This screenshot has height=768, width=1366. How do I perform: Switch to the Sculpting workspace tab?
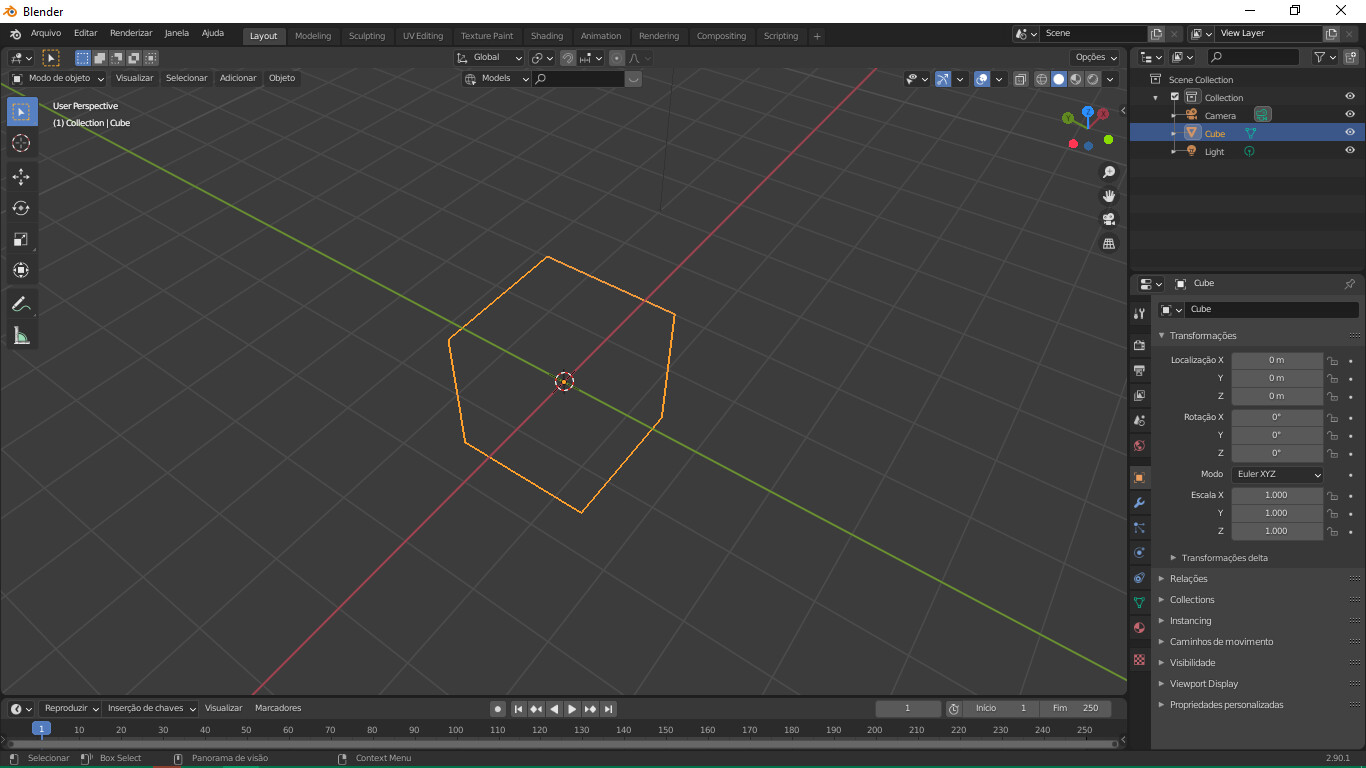(367, 36)
